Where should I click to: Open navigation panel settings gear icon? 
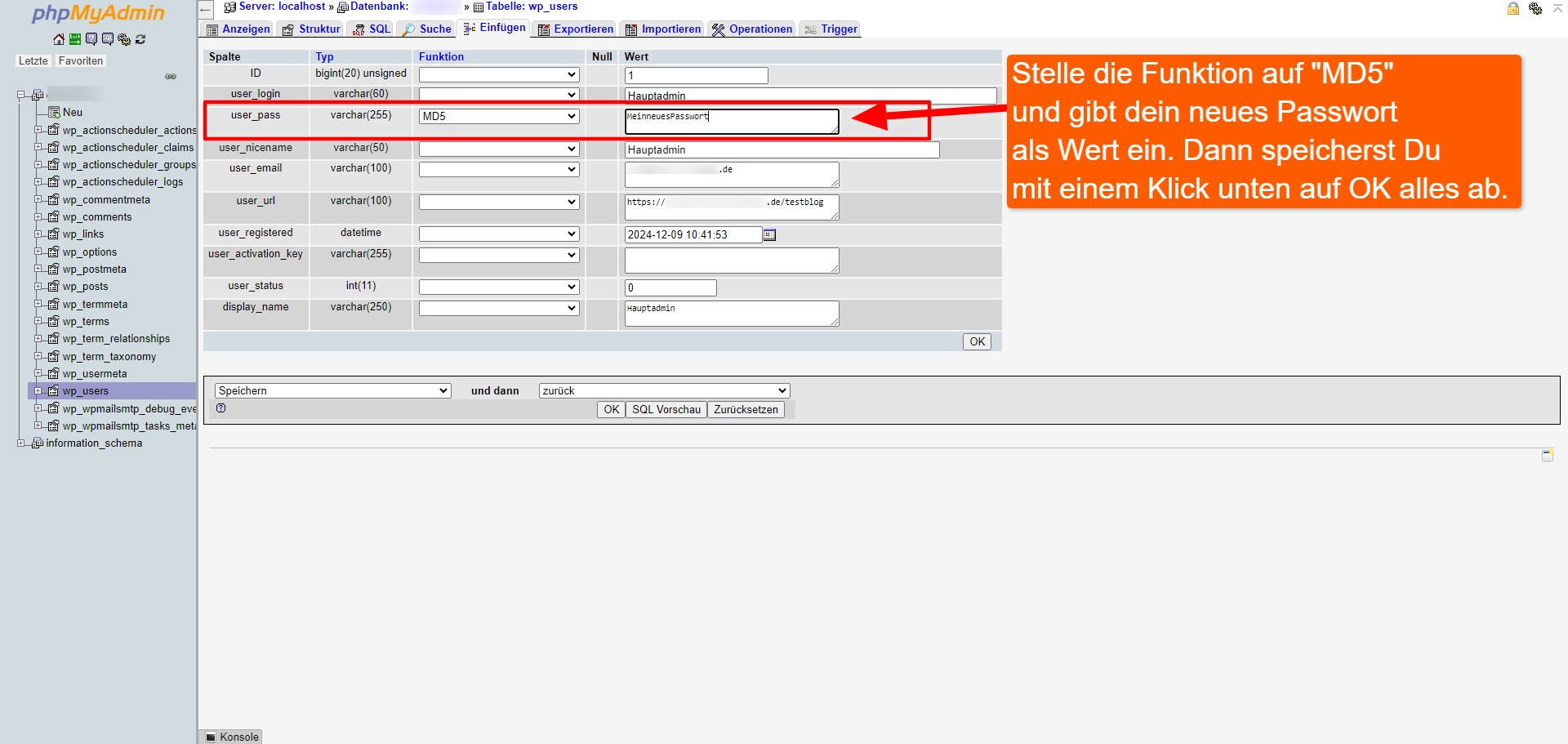[124, 39]
